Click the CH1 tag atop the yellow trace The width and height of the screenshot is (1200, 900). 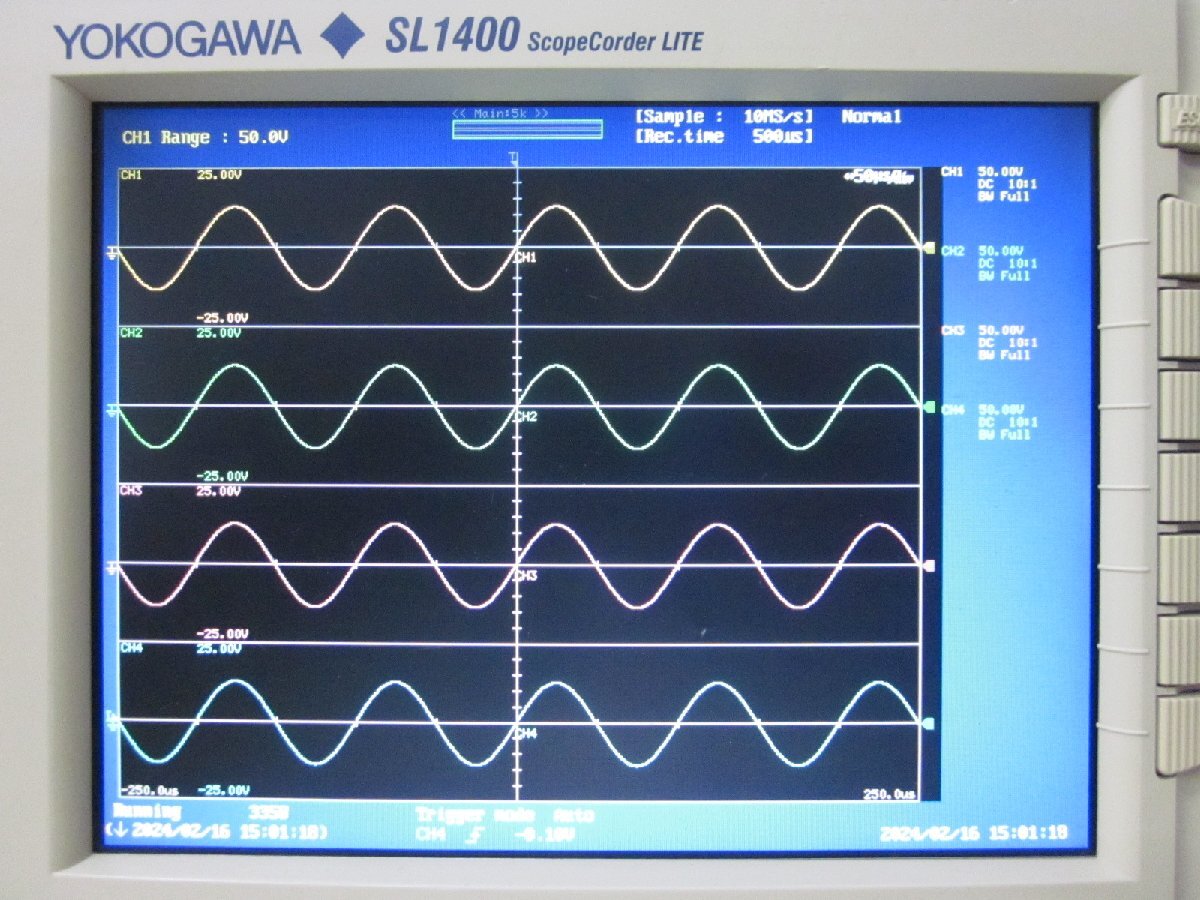[131, 175]
